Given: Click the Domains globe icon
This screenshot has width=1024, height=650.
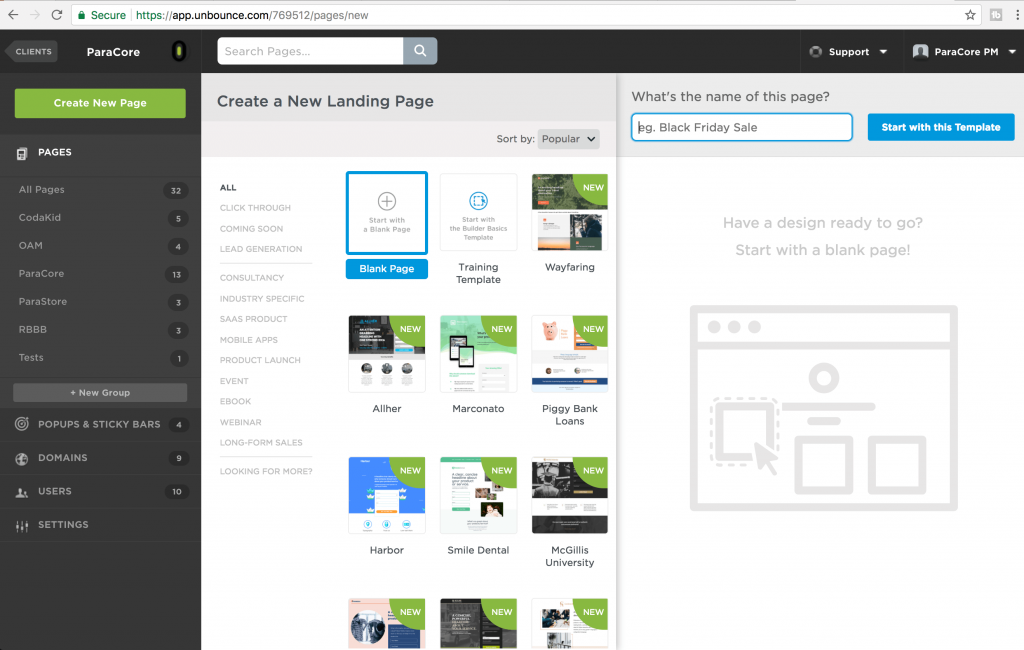Looking at the screenshot, I should click(22, 459).
